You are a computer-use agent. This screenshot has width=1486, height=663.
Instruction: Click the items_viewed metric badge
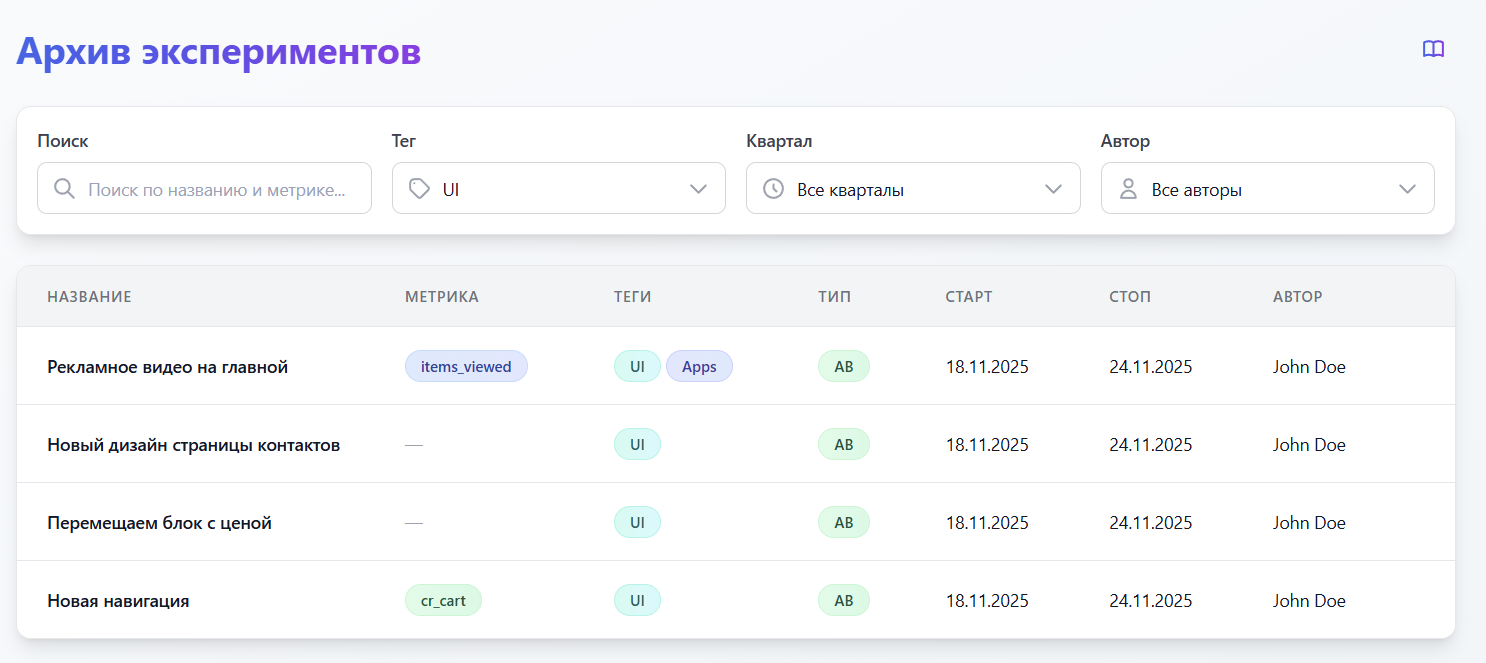[466, 366]
